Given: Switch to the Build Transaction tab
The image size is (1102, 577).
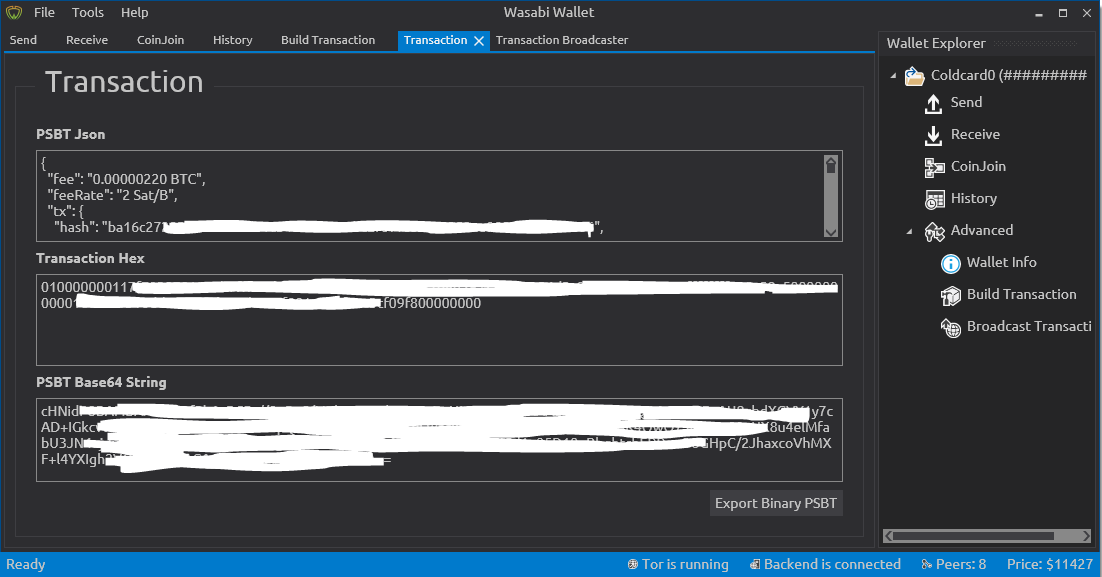Looking at the screenshot, I should (328, 40).
